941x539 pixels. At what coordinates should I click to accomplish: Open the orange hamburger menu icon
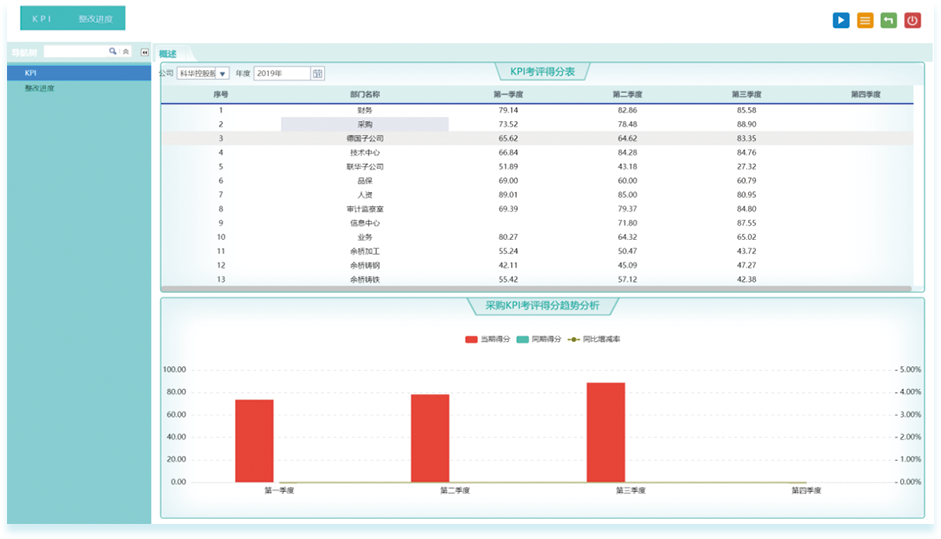865,20
